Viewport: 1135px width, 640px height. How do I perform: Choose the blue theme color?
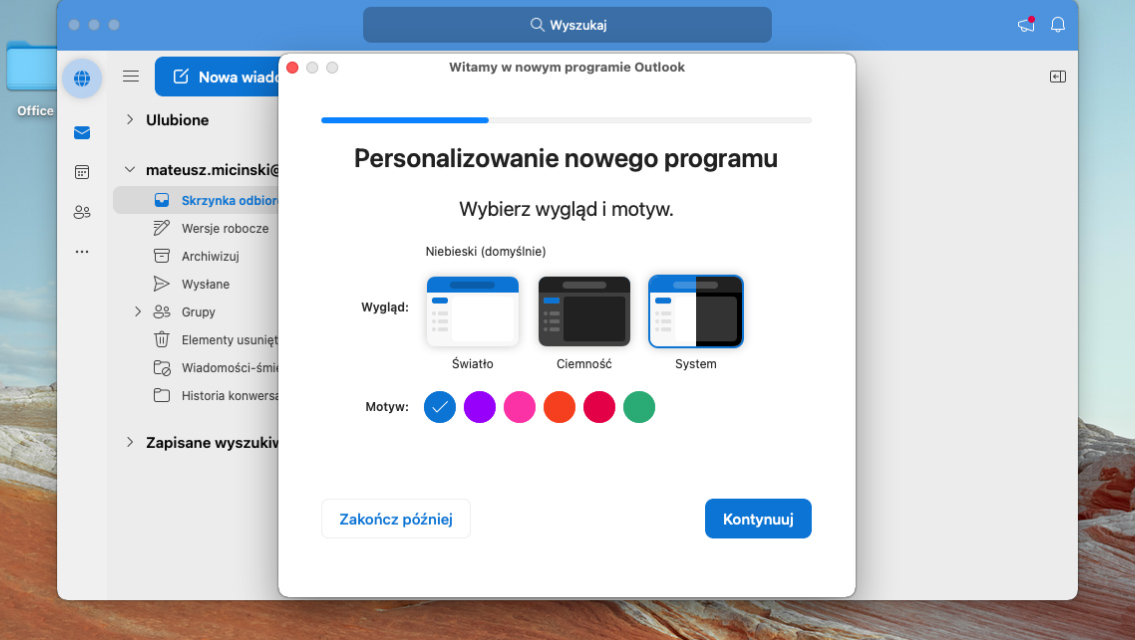click(x=439, y=407)
